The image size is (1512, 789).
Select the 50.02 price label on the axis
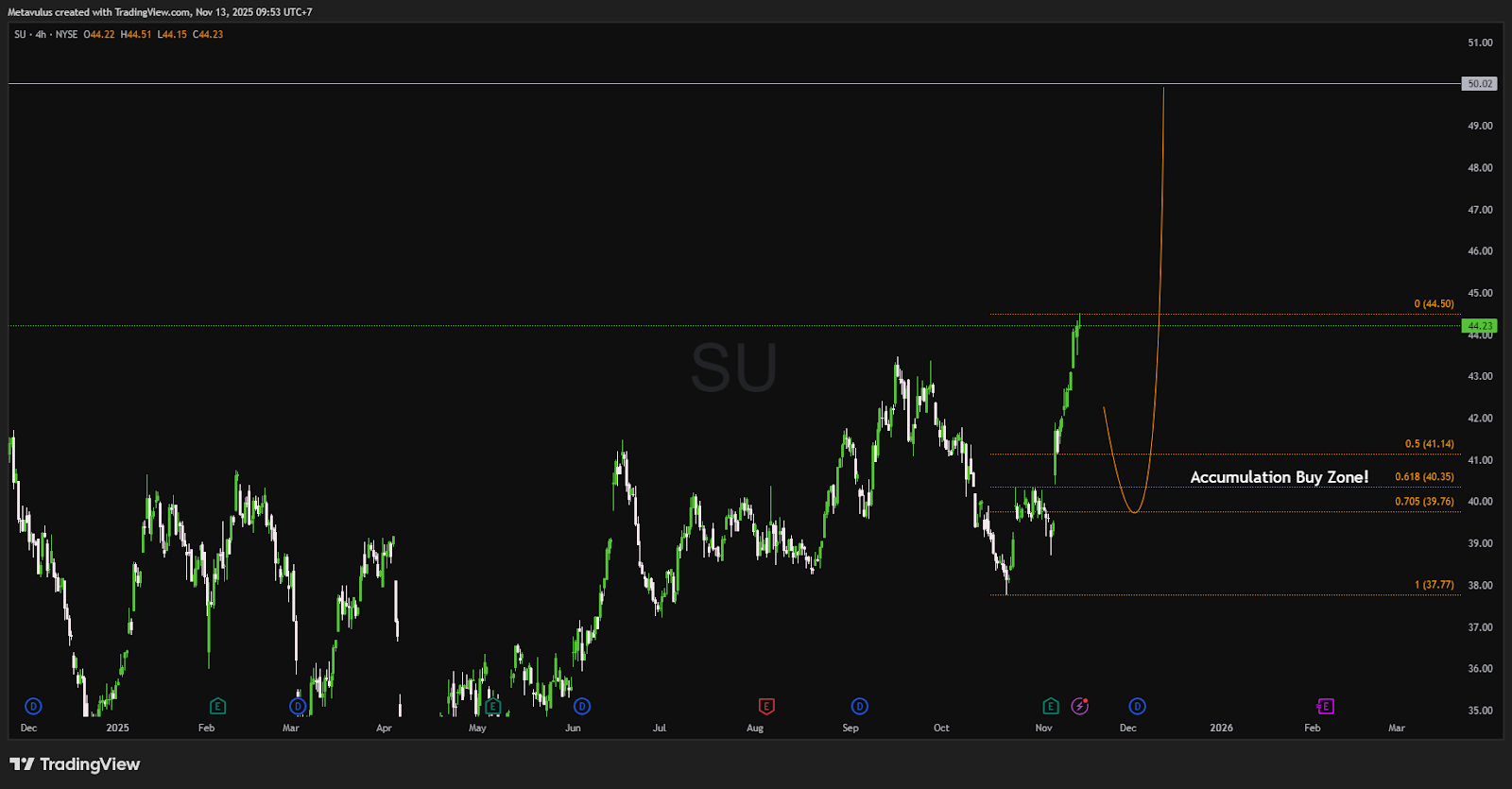[1479, 84]
